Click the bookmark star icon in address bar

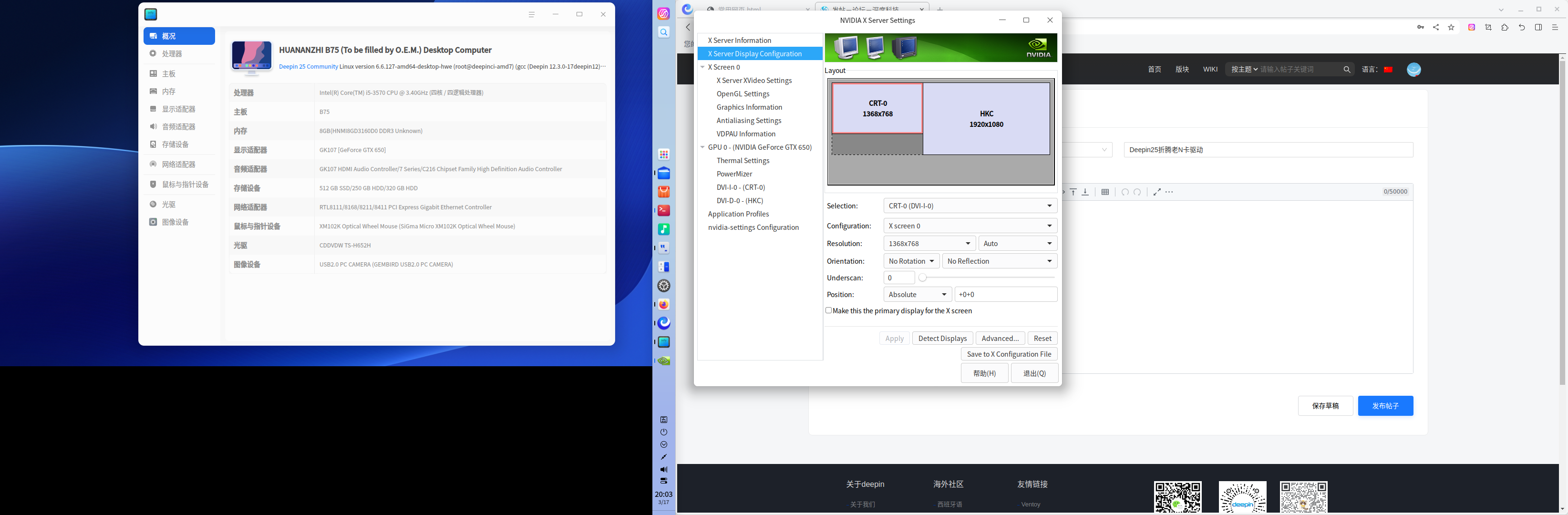click(x=1451, y=27)
